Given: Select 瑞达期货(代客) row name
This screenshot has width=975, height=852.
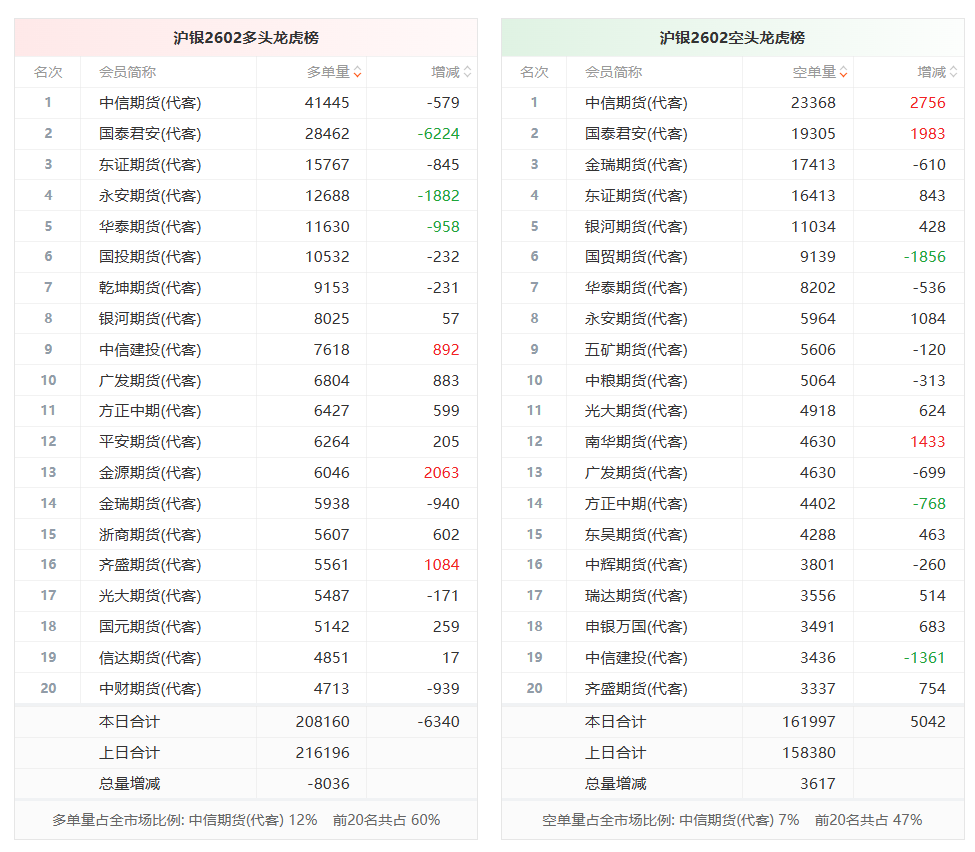Looking at the screenshot, I should pyautogui.click(x=636, y=596).
